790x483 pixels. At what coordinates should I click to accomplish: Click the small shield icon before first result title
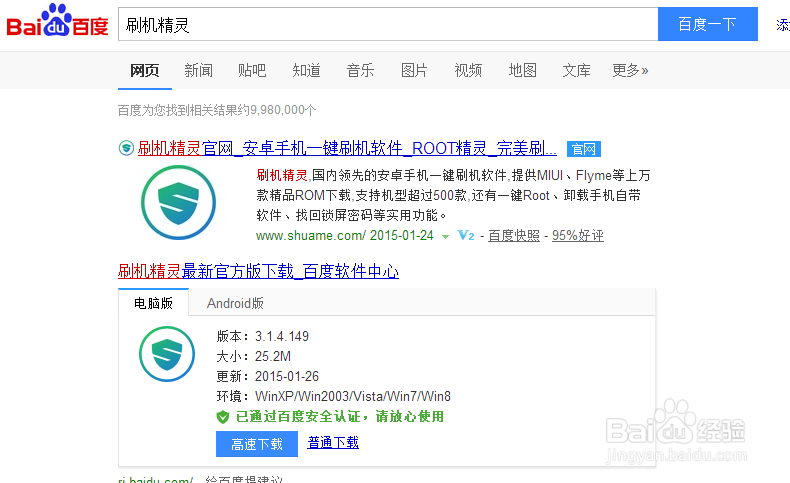point(126,148)
